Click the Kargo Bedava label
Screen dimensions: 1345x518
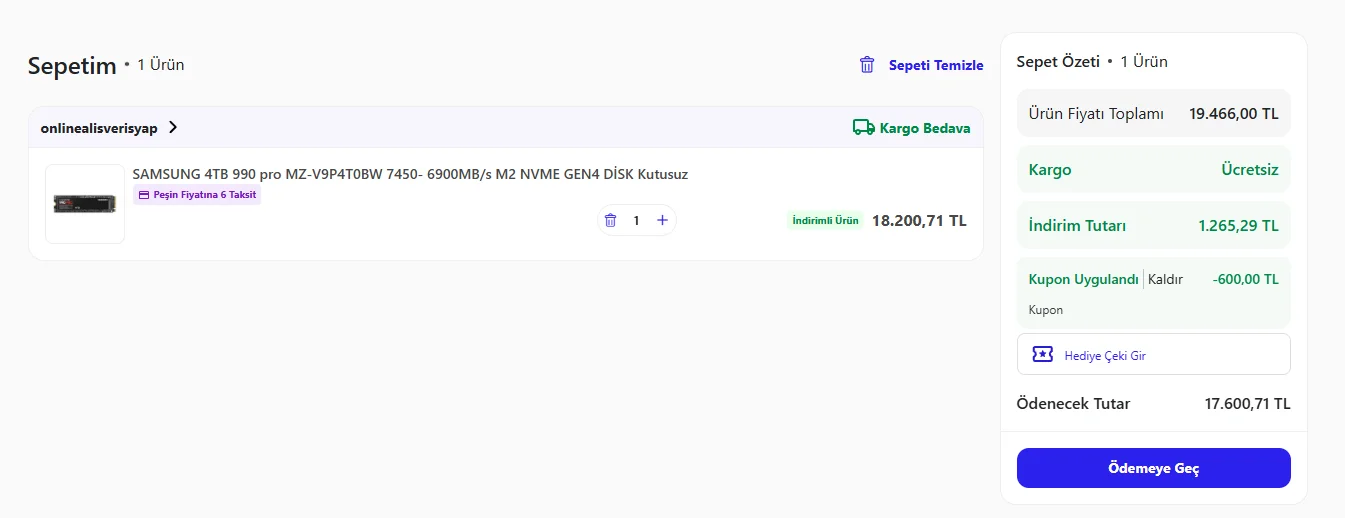point(925,128)
